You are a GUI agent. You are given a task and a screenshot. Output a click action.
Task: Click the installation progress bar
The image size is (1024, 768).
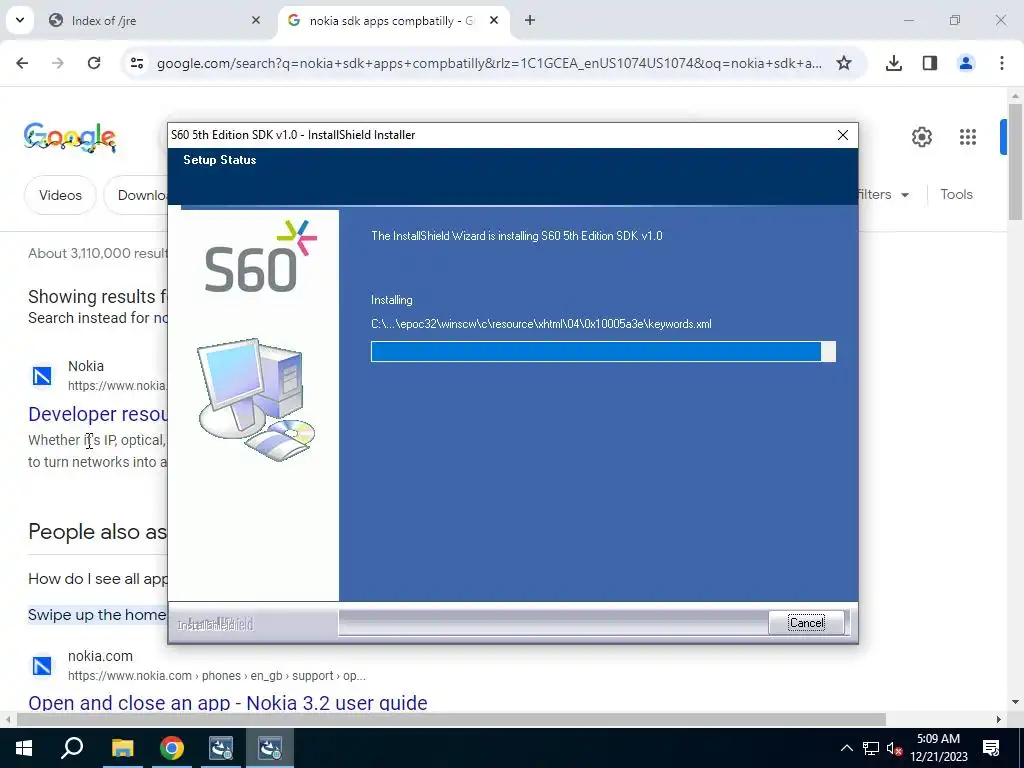pos(603,351)
